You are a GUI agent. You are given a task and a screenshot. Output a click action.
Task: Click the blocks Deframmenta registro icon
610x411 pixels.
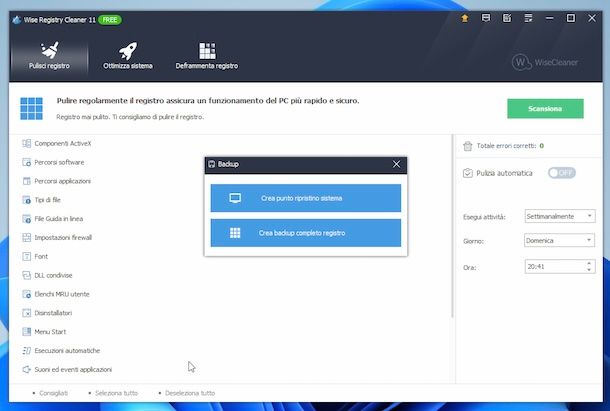pyautogui.click(x=207, y=51)
